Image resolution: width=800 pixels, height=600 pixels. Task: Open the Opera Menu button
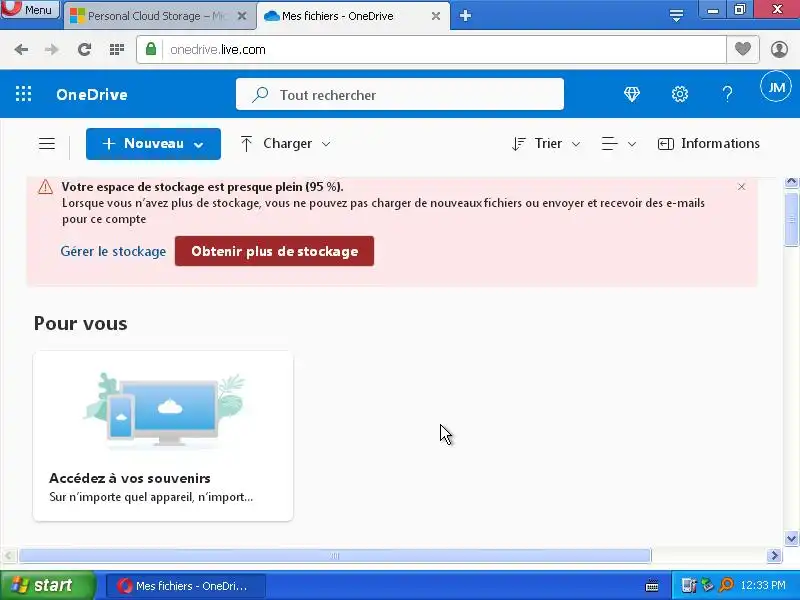[30, 9]
